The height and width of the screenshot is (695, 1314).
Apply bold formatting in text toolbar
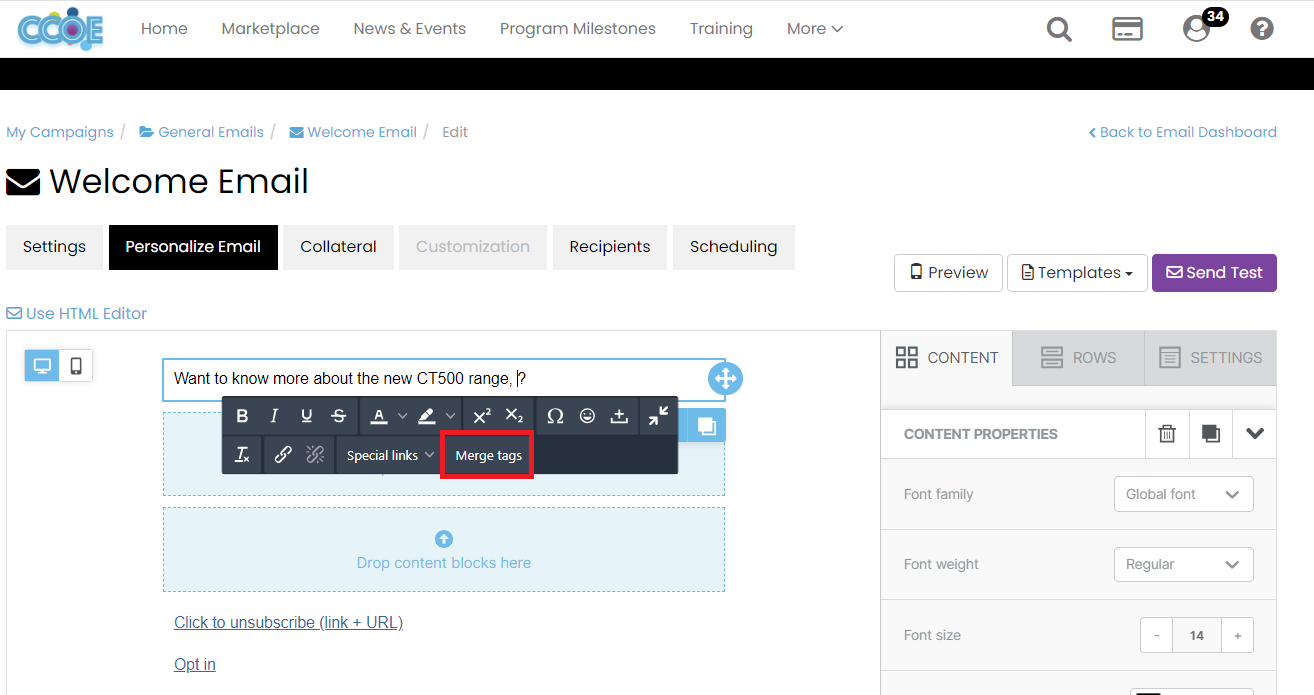tap(242, 416)
